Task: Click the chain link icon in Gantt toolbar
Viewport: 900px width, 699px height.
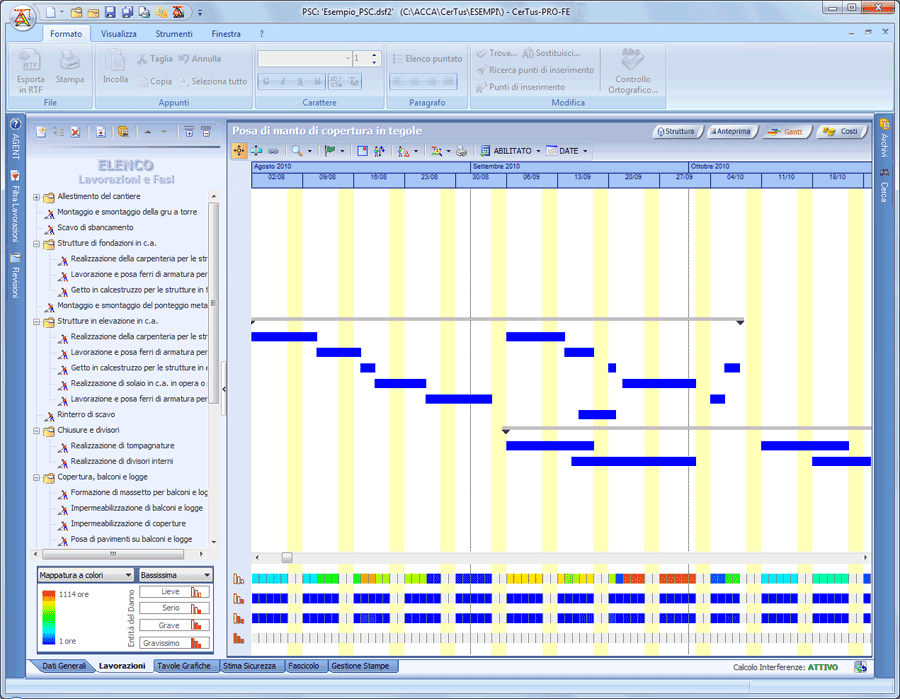Action: (274, 151)
